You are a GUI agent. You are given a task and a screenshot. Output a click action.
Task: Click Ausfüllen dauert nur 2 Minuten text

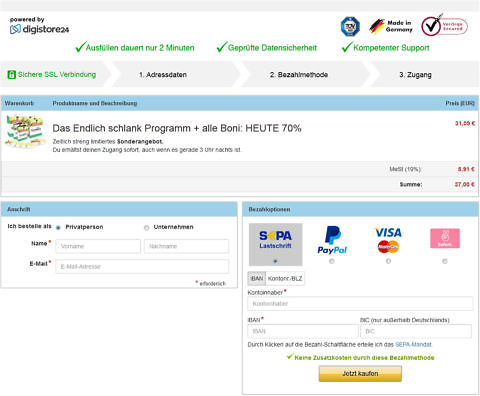tap(140, 48)
